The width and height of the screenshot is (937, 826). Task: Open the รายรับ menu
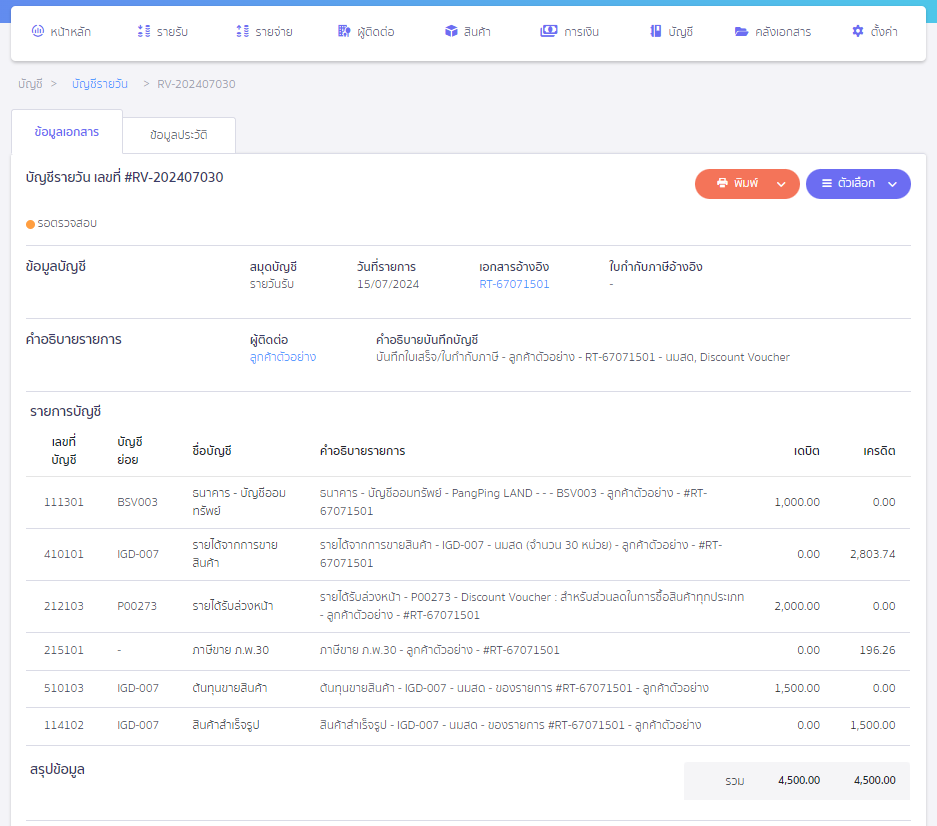(163, 32)
